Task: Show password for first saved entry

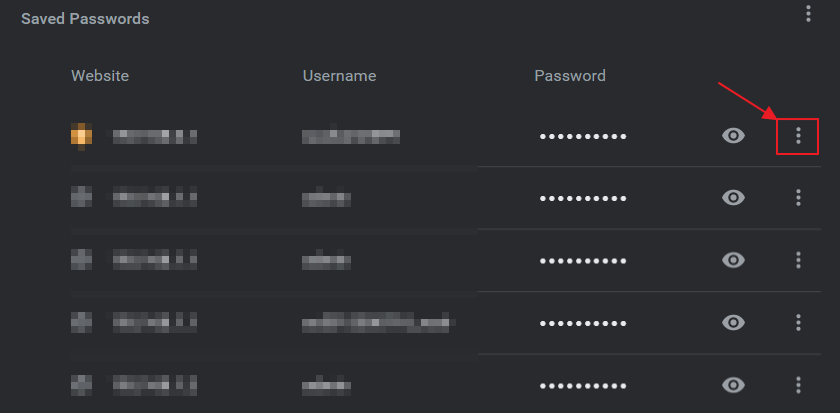Action: point(733,136)
